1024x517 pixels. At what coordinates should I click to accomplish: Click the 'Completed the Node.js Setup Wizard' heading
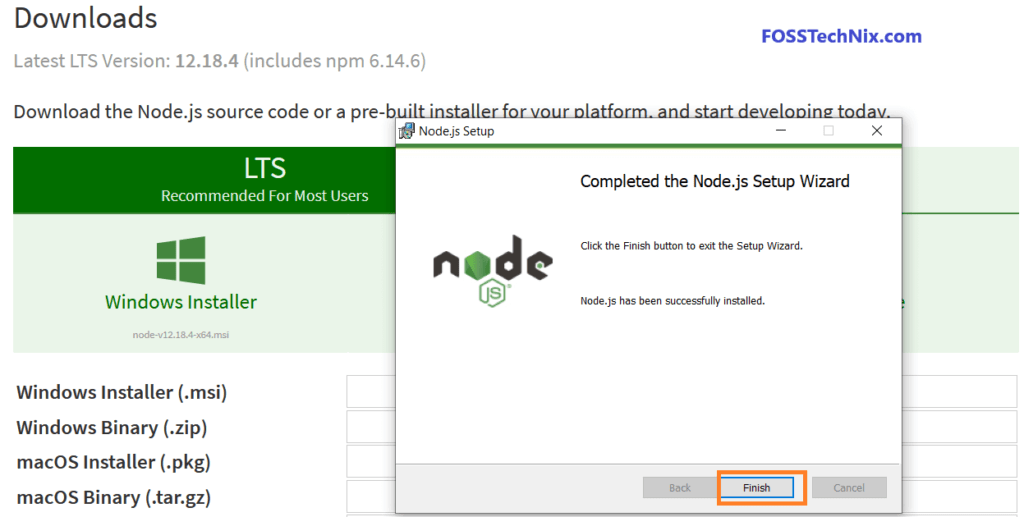click(715, 181)
